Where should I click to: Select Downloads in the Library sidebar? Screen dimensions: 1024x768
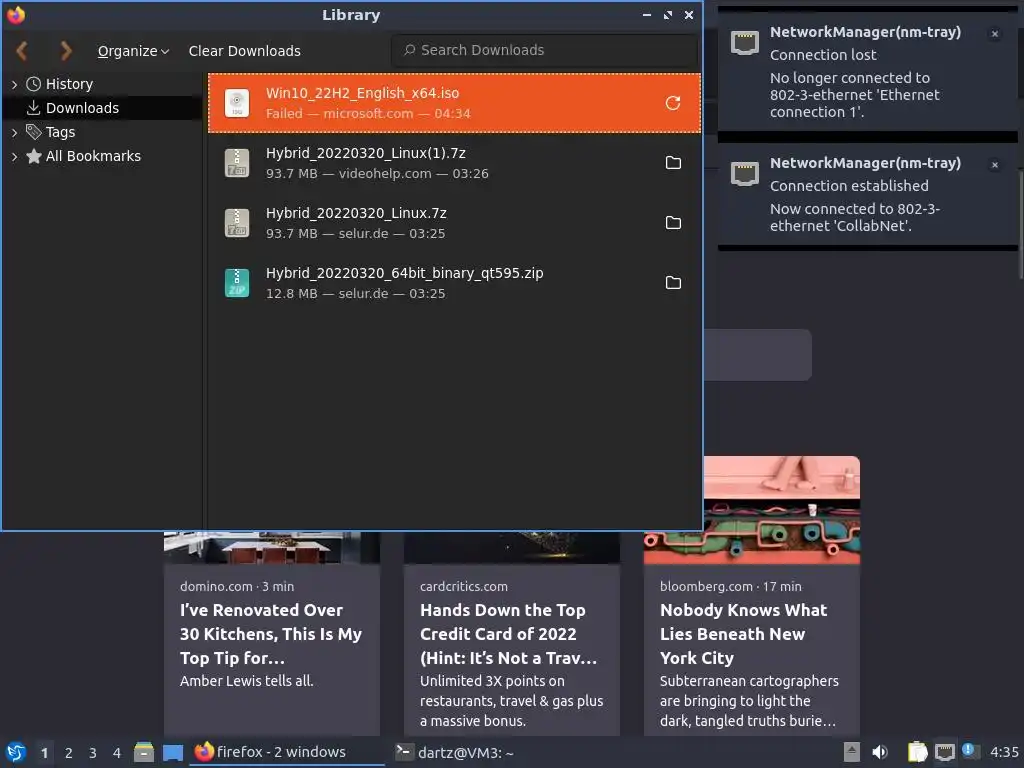(x=82, y=108)
